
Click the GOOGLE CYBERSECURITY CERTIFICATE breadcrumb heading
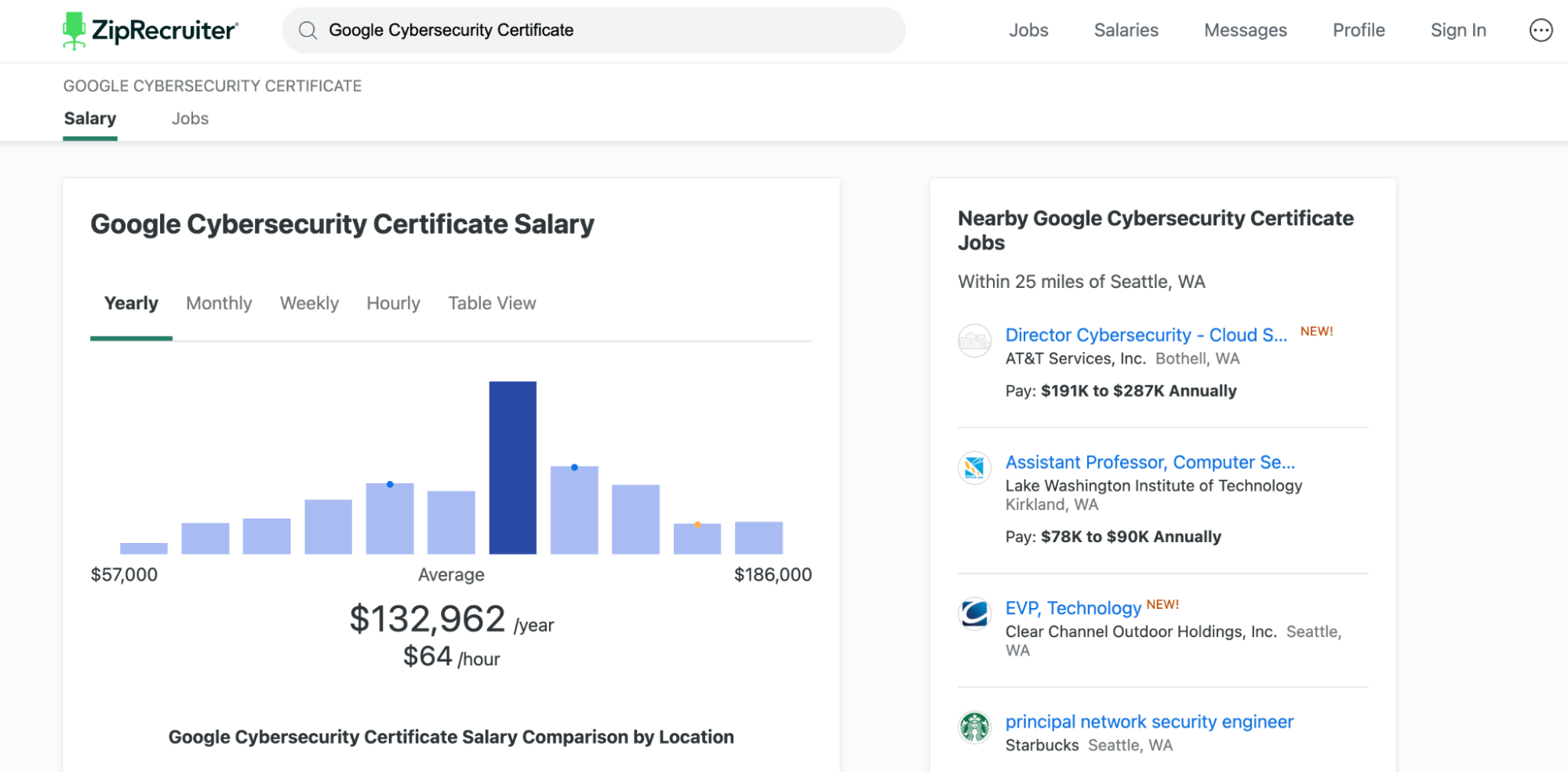(213, 86)
